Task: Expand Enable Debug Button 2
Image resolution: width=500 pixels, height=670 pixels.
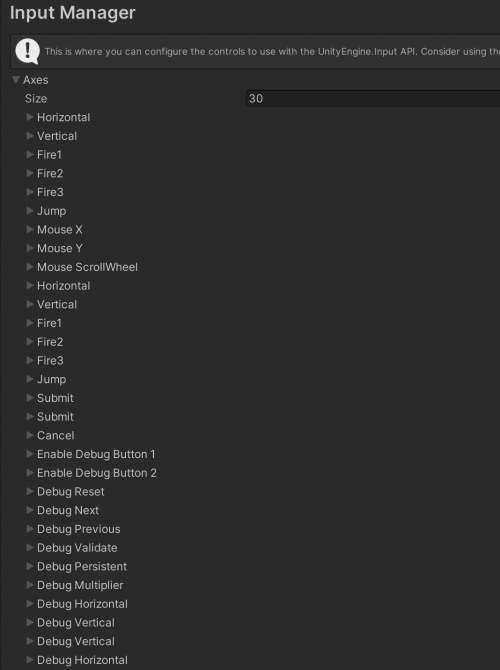Action: (30, 473)
